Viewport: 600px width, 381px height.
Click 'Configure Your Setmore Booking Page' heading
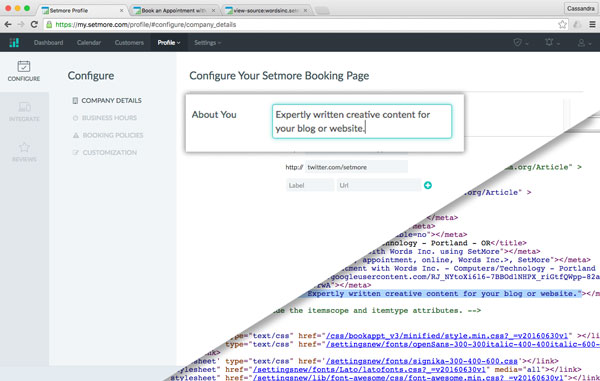coord(279,76)
